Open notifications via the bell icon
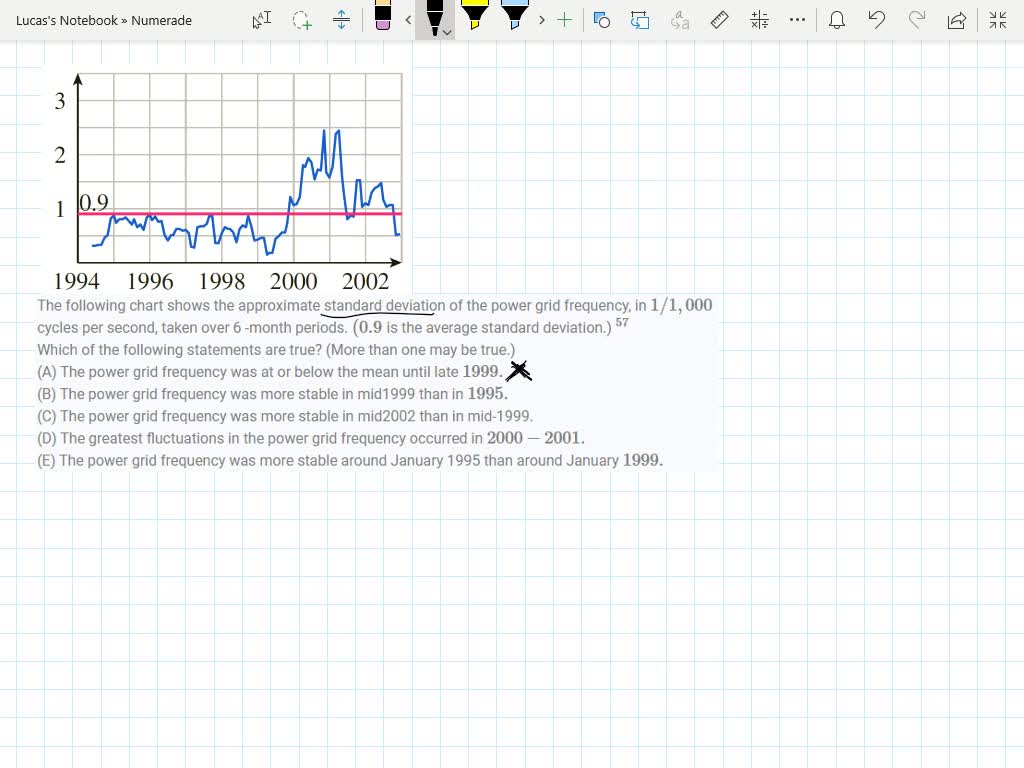1024x768 pixels. pos(837,20)
